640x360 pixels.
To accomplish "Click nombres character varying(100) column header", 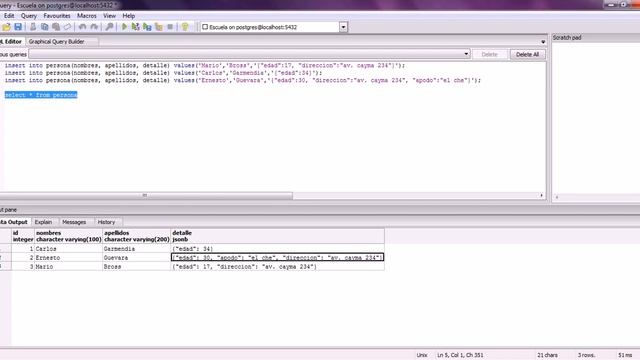I will click(68, 236).
